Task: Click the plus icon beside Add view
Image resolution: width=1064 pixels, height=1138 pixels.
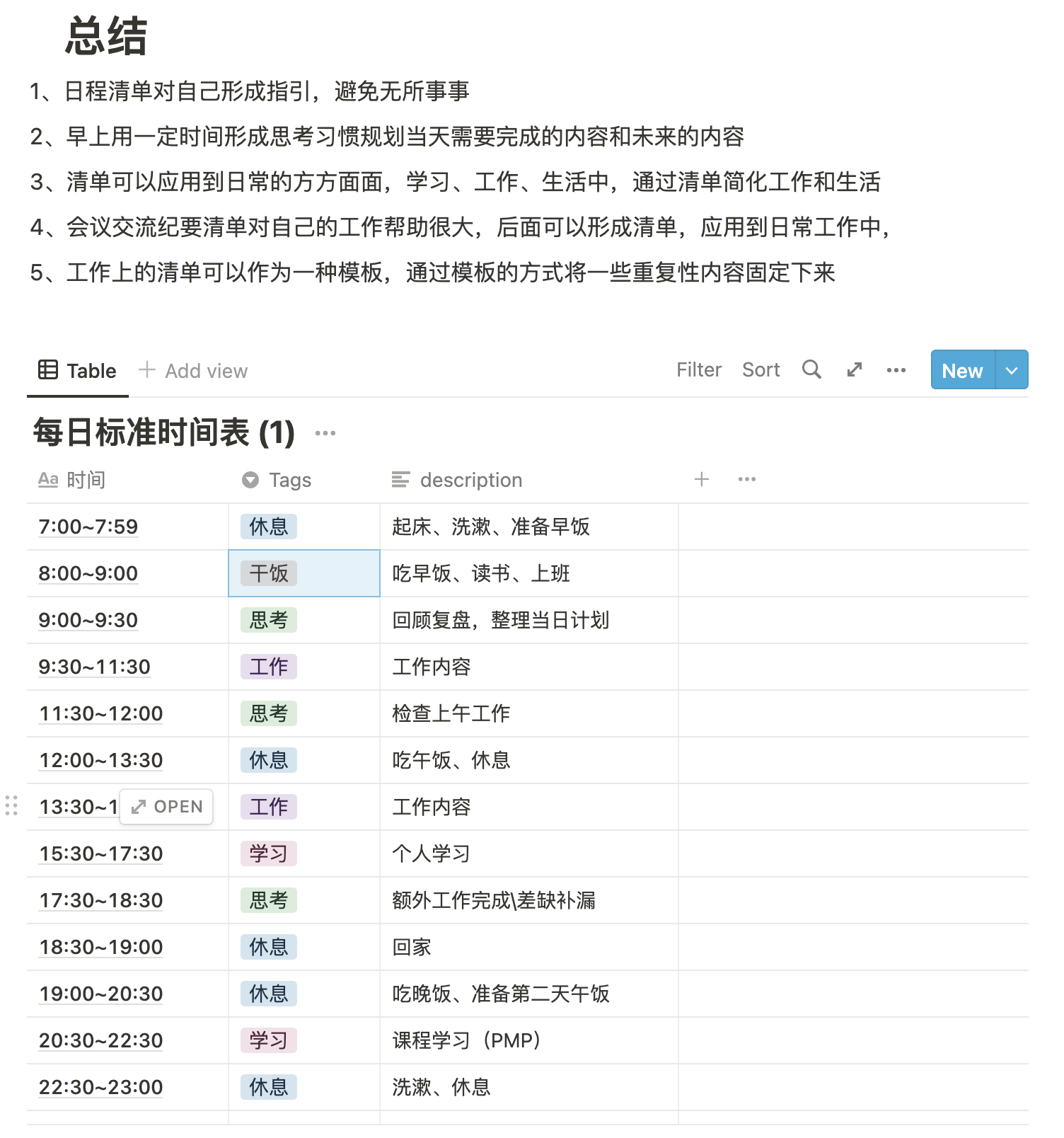Action: click(x=146, y=369)
